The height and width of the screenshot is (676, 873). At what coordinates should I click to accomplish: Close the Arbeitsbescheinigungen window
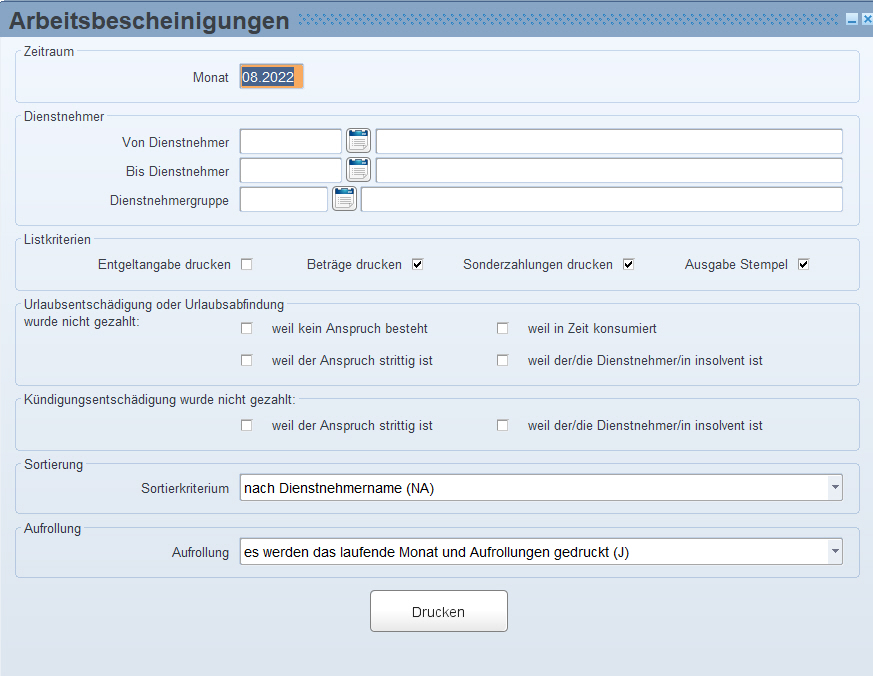tap(864, 19)
